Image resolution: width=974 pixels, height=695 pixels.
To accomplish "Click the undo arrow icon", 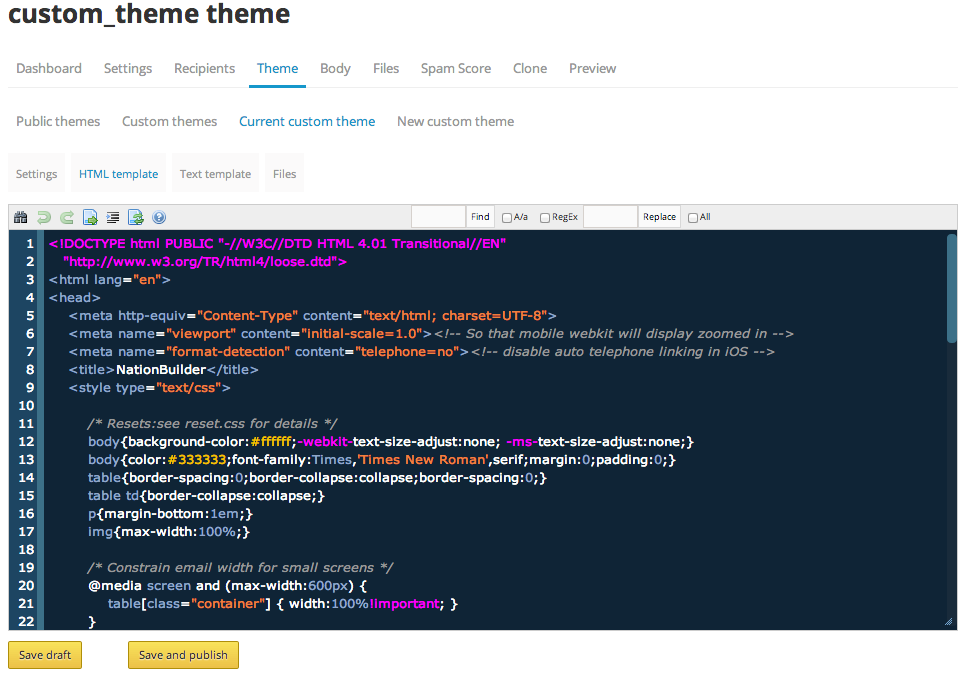I will (x=43, y=217).
